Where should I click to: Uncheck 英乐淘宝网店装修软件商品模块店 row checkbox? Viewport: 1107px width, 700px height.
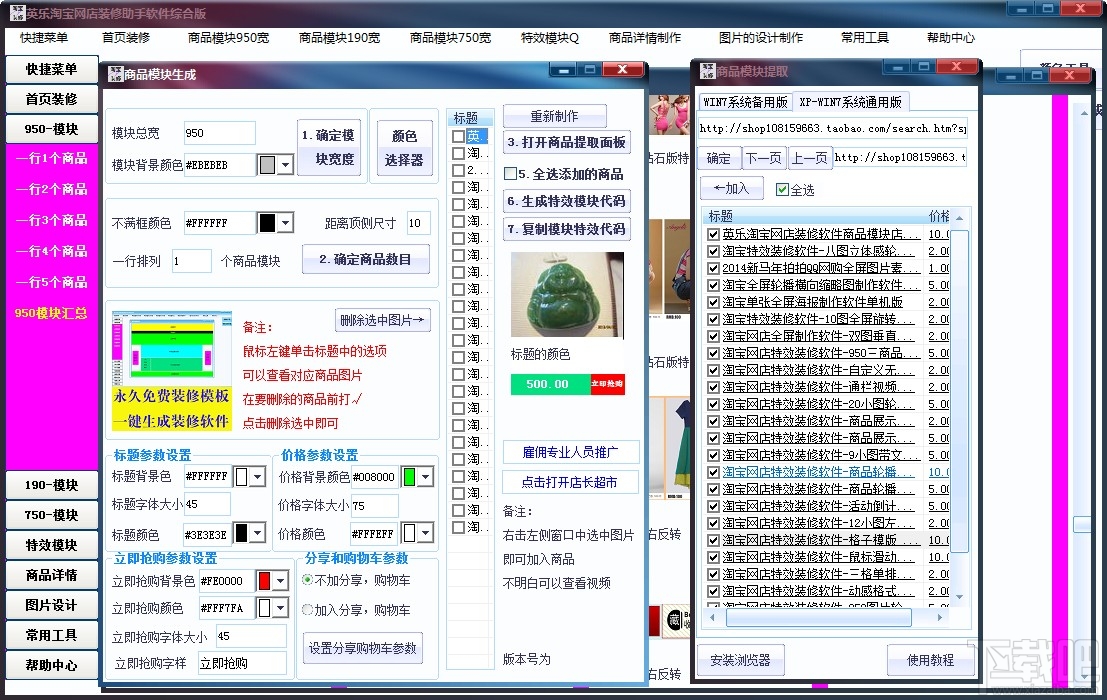pos(713,234)
